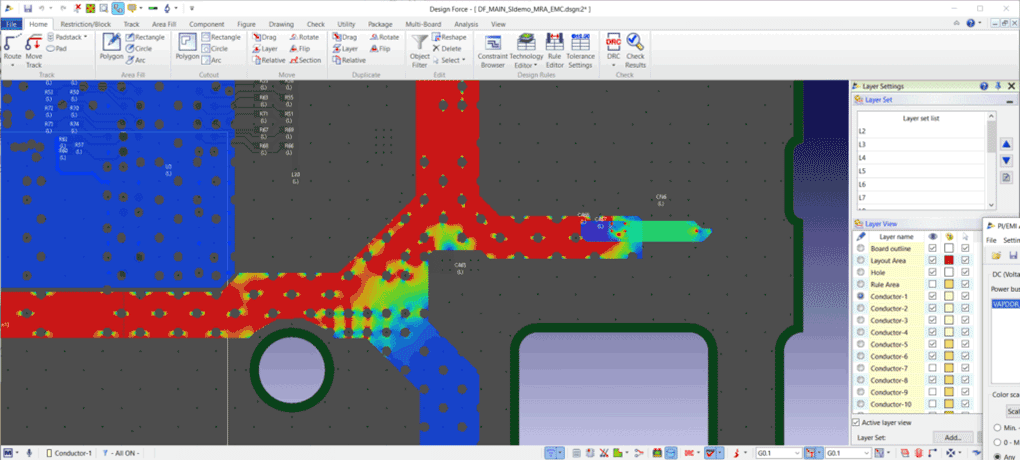Open the Constraint Browser
Viewport: 1020px width, 460px height.
tap(493, 48)
